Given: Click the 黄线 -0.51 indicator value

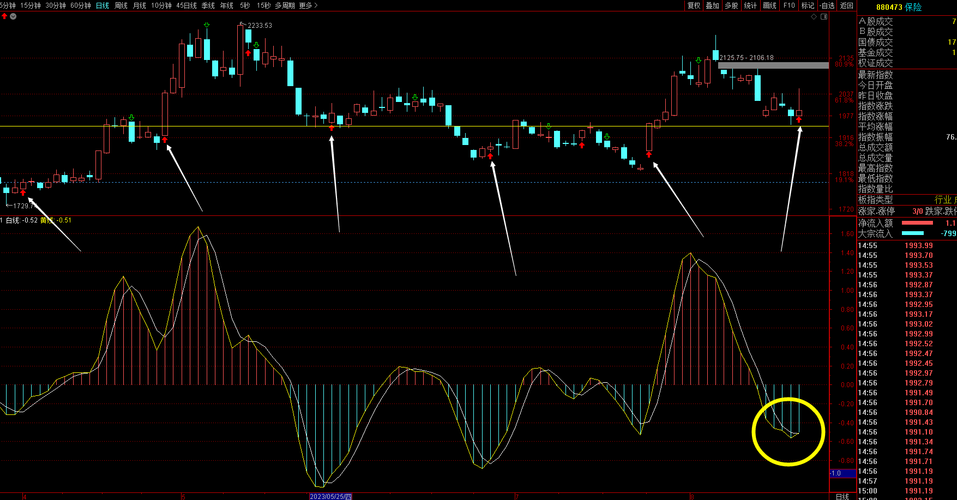Looking at the screenshot, I should click(x=56, y=220).
